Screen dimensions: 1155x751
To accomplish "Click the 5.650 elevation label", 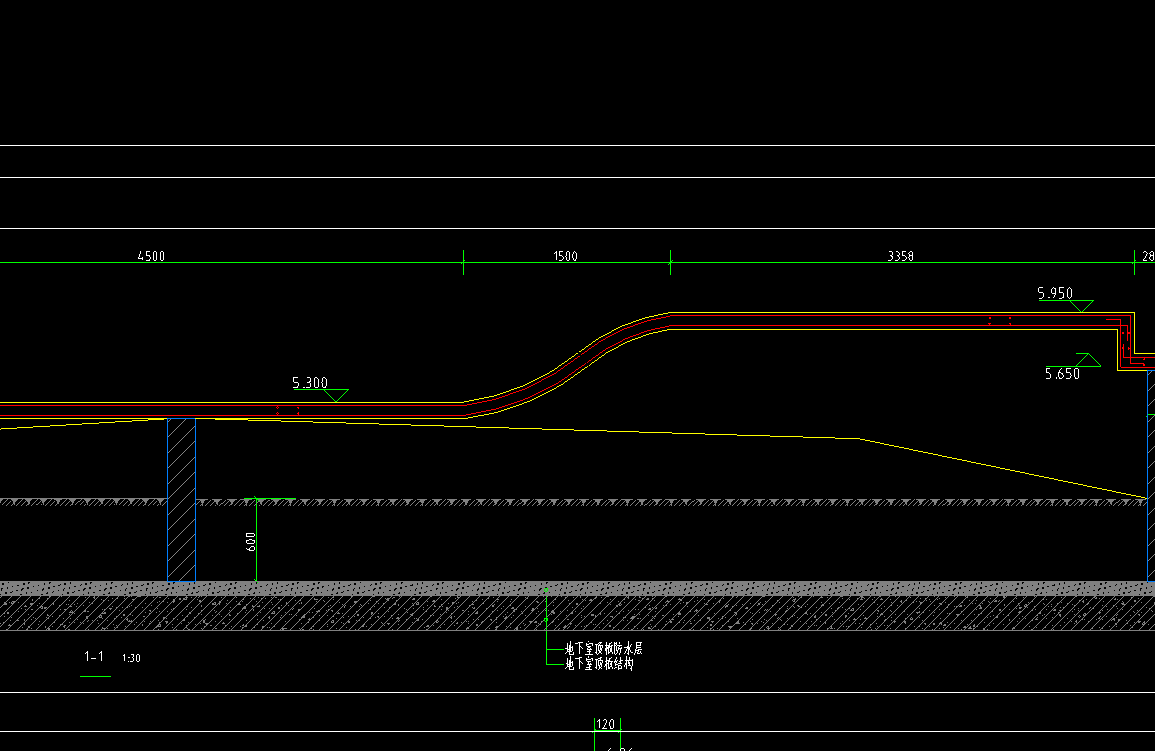I will (1062, 374).
